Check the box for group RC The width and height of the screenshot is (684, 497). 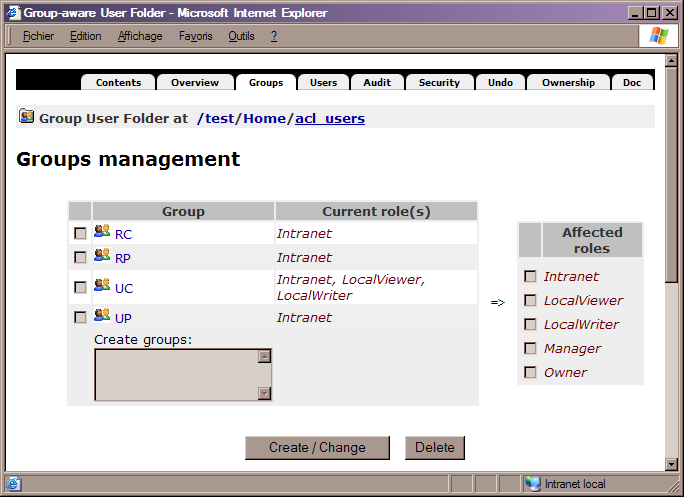tap(80, 233)
